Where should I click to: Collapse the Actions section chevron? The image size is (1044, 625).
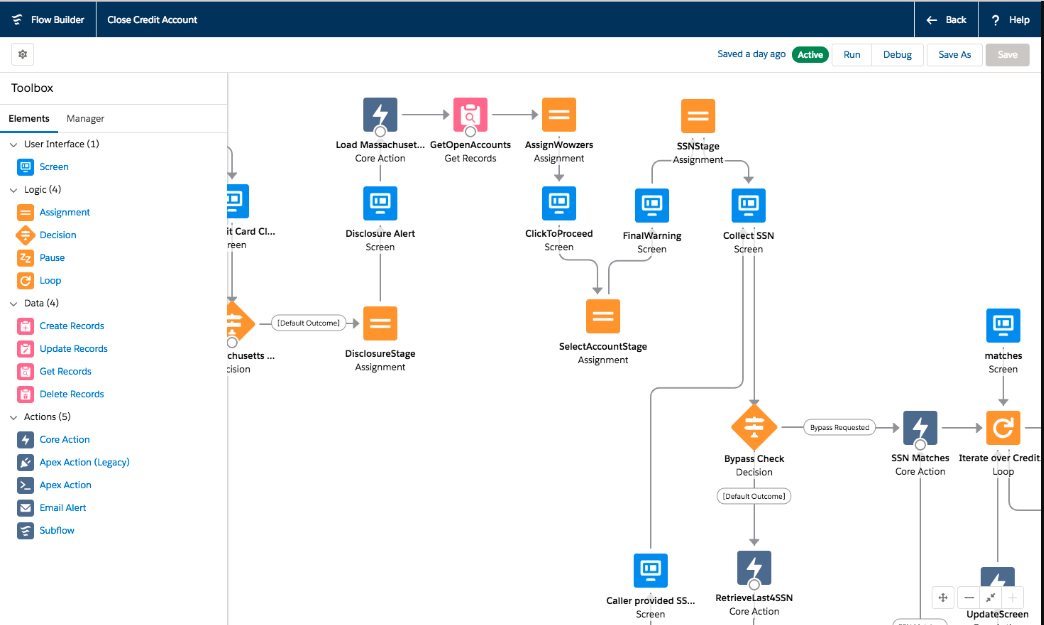pos(14,417)
